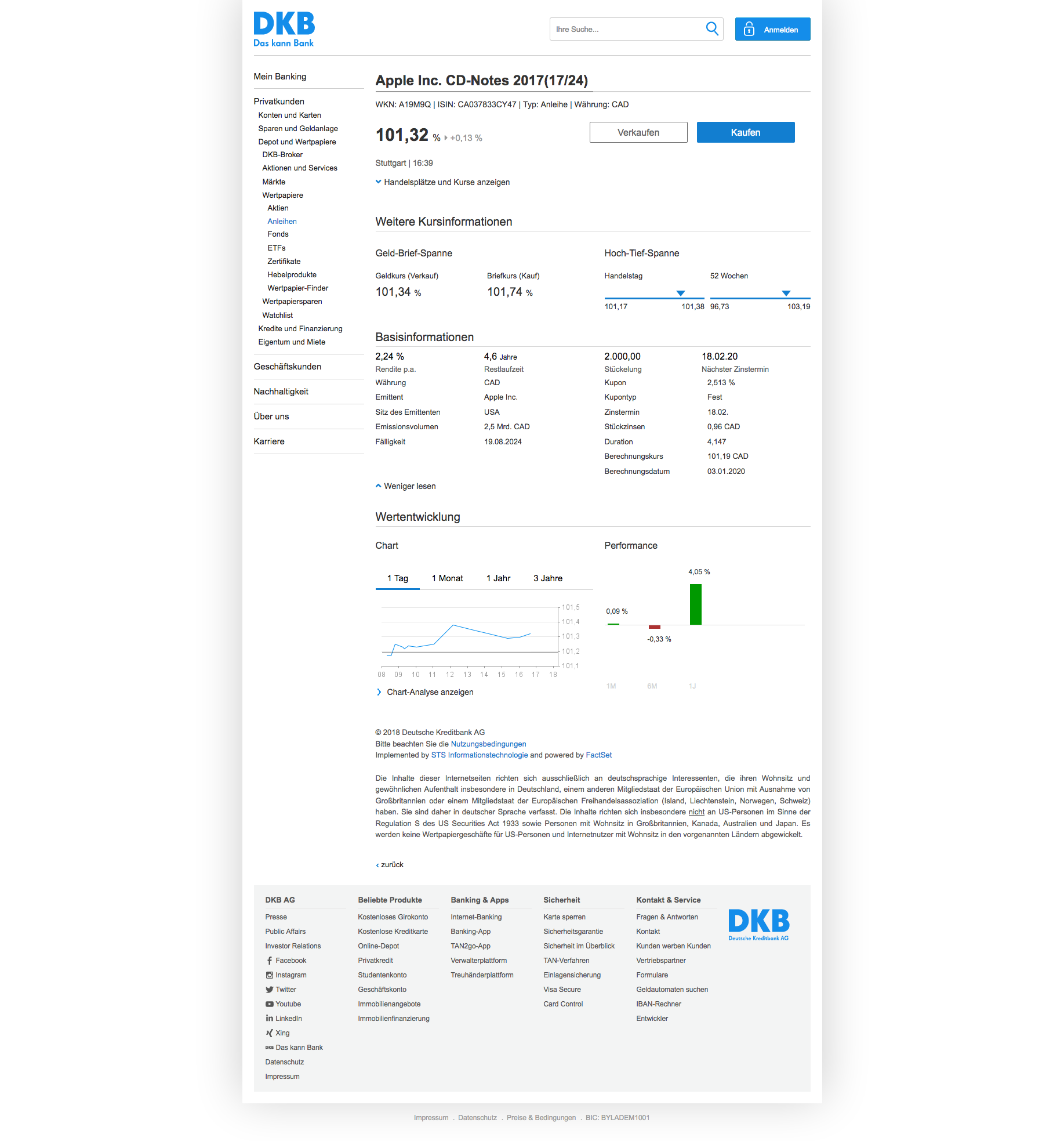
Task: Open the Visa Secure footer link
Action: coord(562,990)
